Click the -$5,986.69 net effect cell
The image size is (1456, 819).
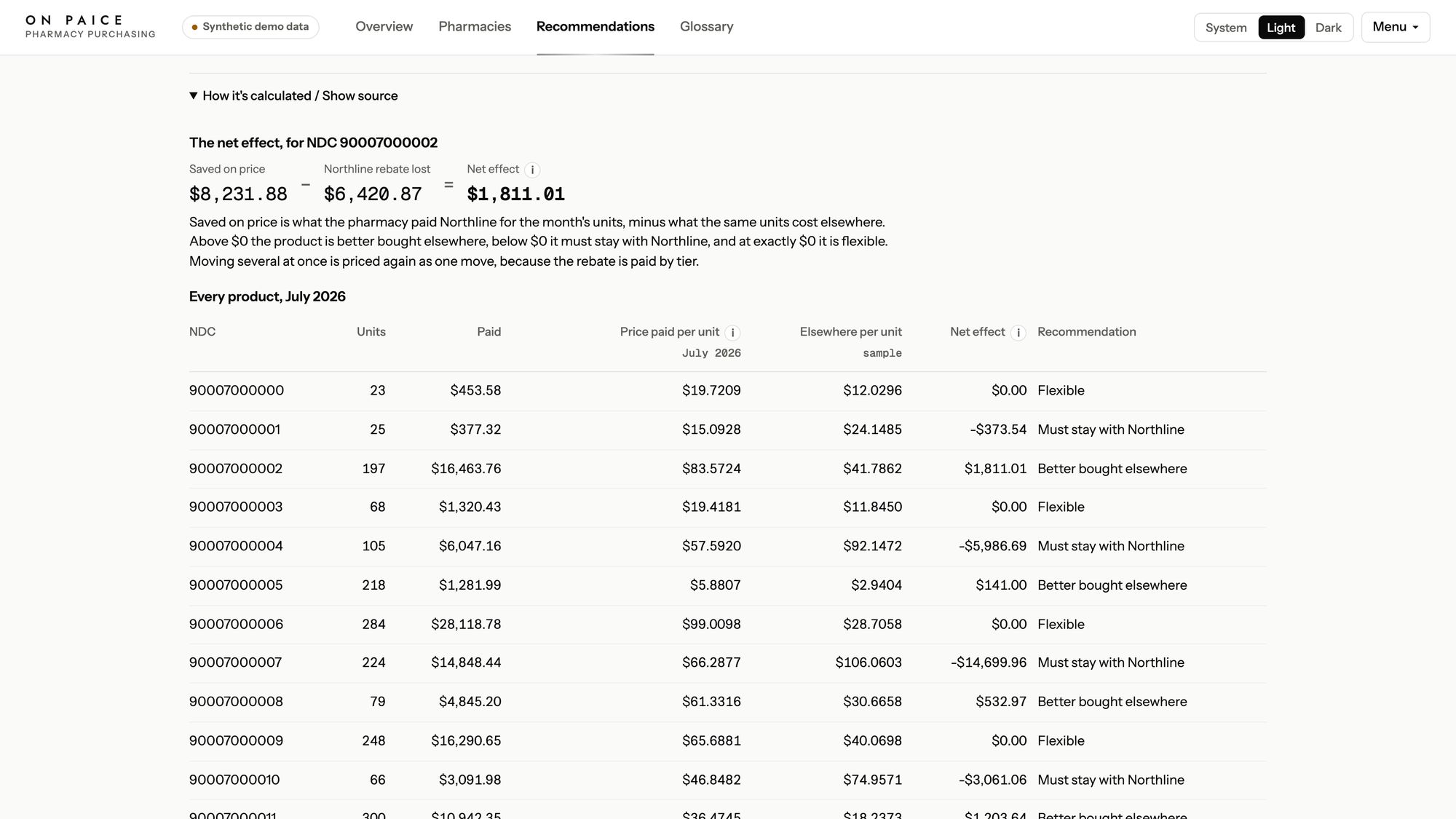click(x=992, y=546)
